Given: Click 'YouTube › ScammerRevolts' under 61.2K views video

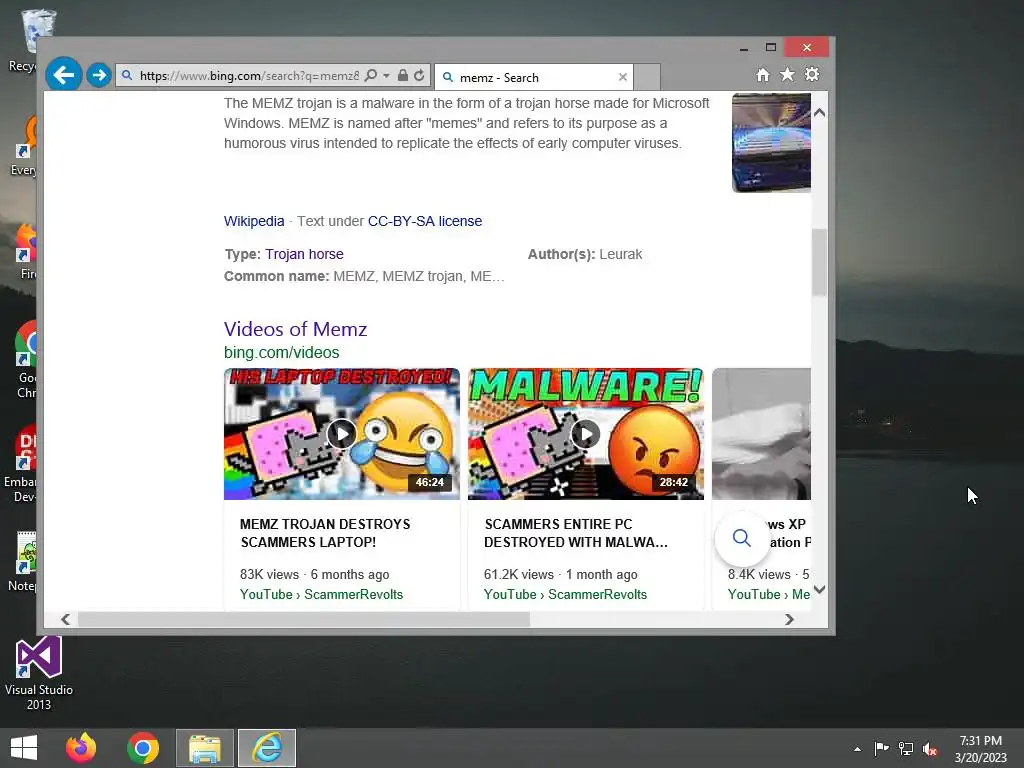Looking at the screenshot, I should (566, 594).
